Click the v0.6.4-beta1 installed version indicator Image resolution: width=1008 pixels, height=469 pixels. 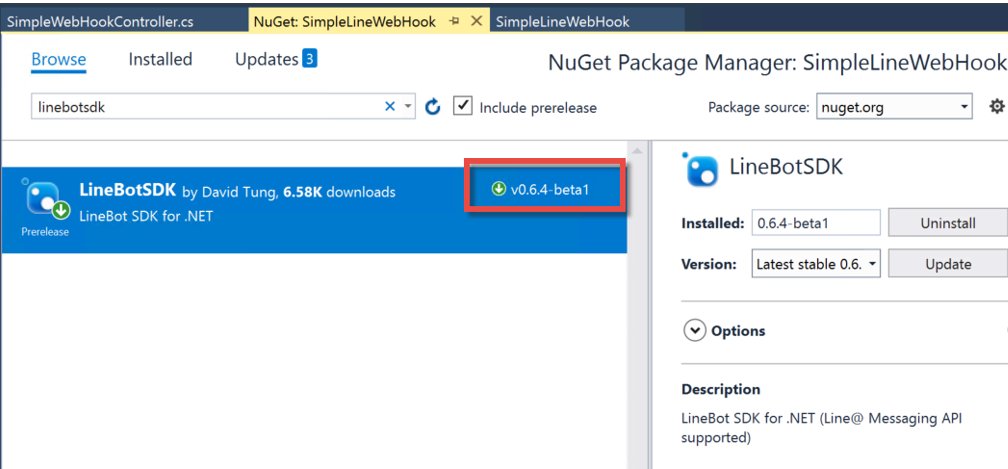(x=541, y=188)
